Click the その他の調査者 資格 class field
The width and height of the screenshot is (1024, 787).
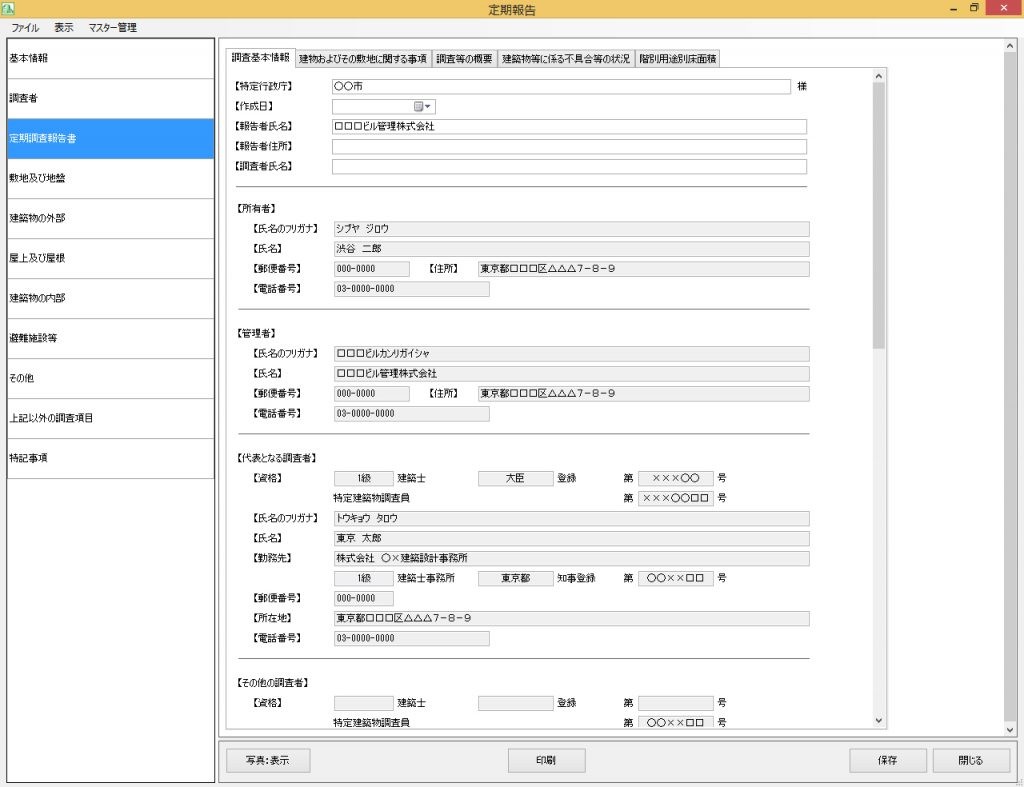tap(364, 703)
